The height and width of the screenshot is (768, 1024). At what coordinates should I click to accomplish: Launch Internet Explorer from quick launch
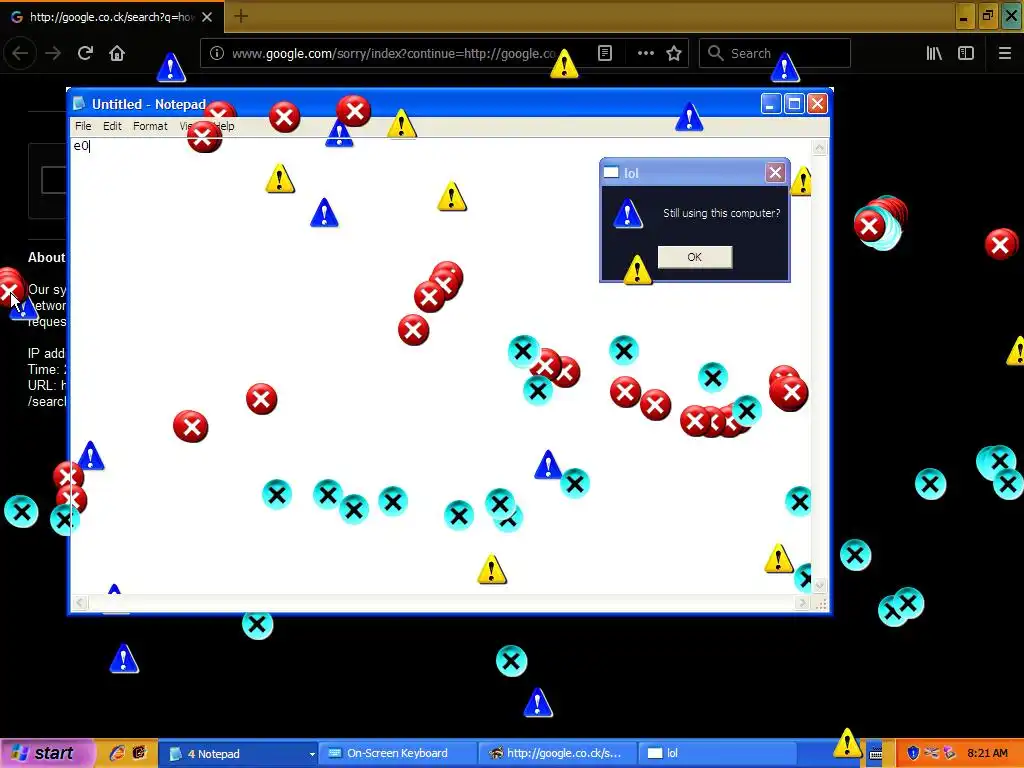pos(117,753)
